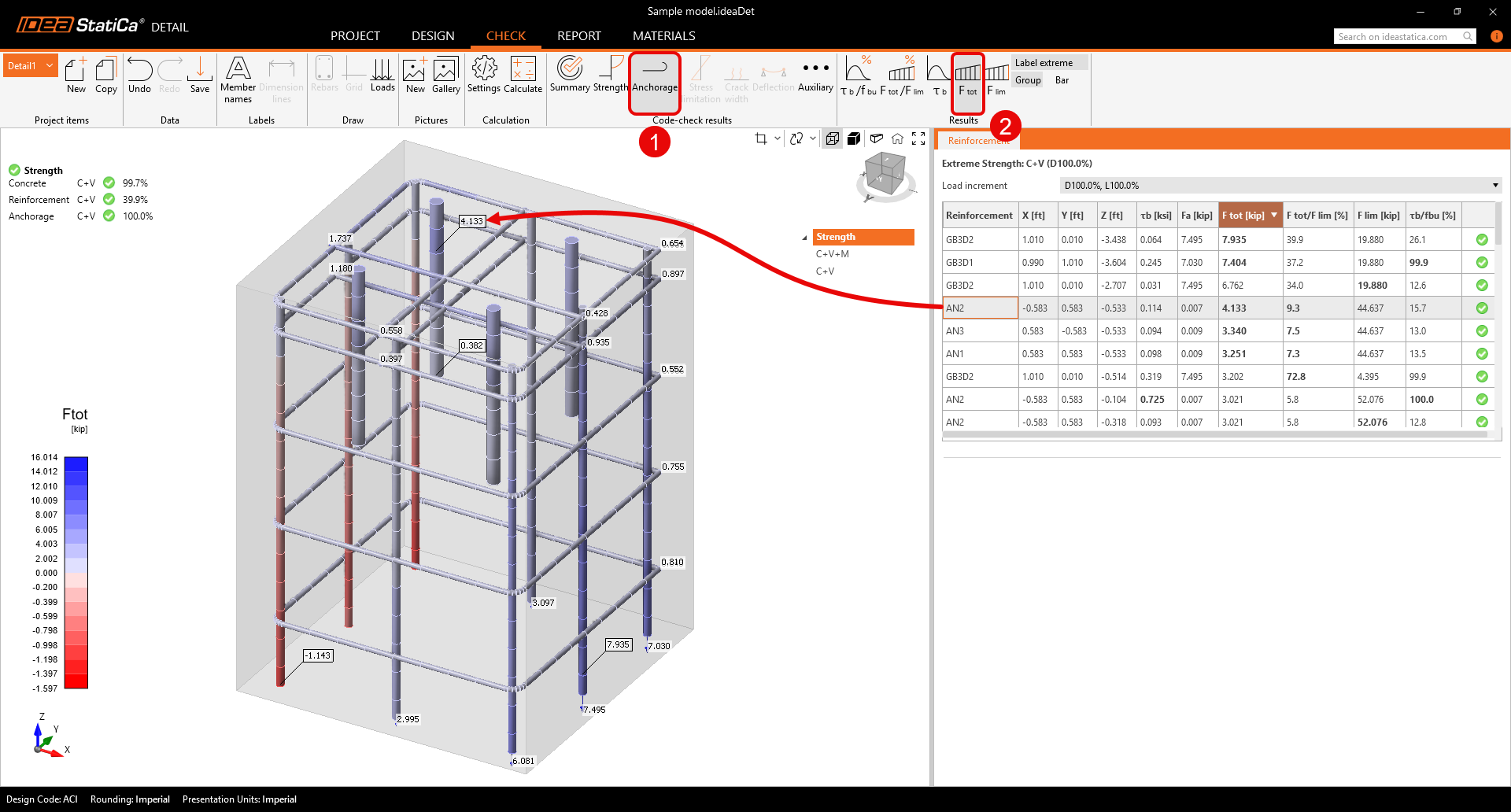This screenshot has height=812, width=1511.
Task: Show Loads in the drawing
Action: (x=382, y=76)
